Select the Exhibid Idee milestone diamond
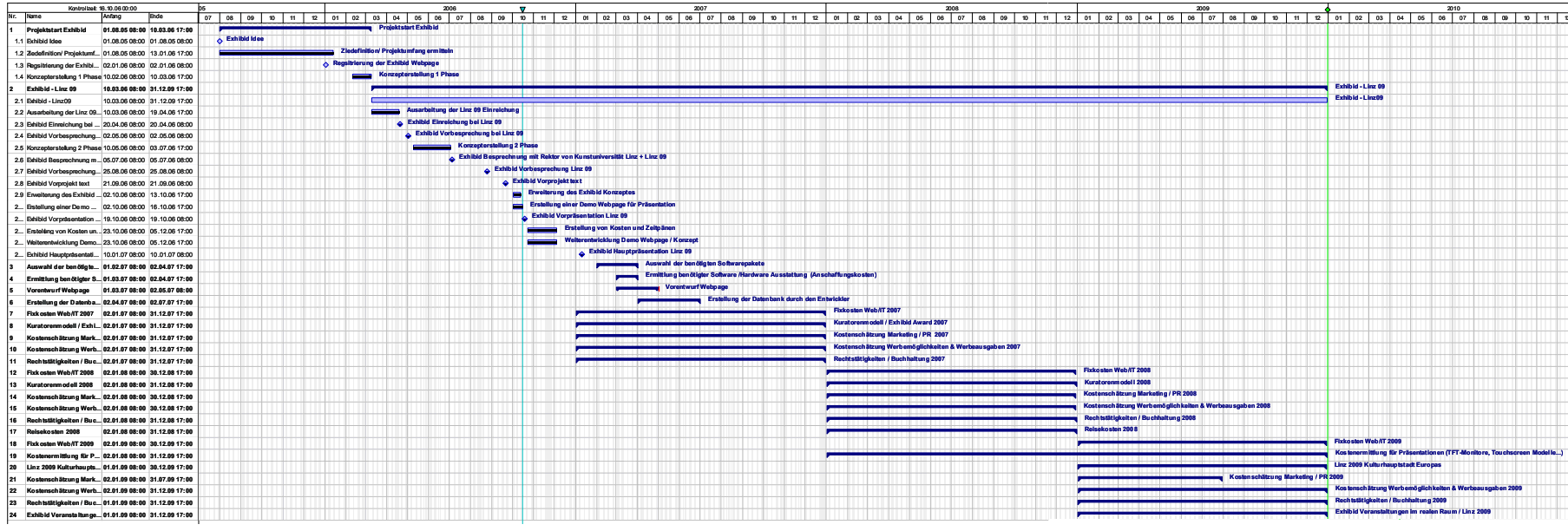 coord(220,41)
